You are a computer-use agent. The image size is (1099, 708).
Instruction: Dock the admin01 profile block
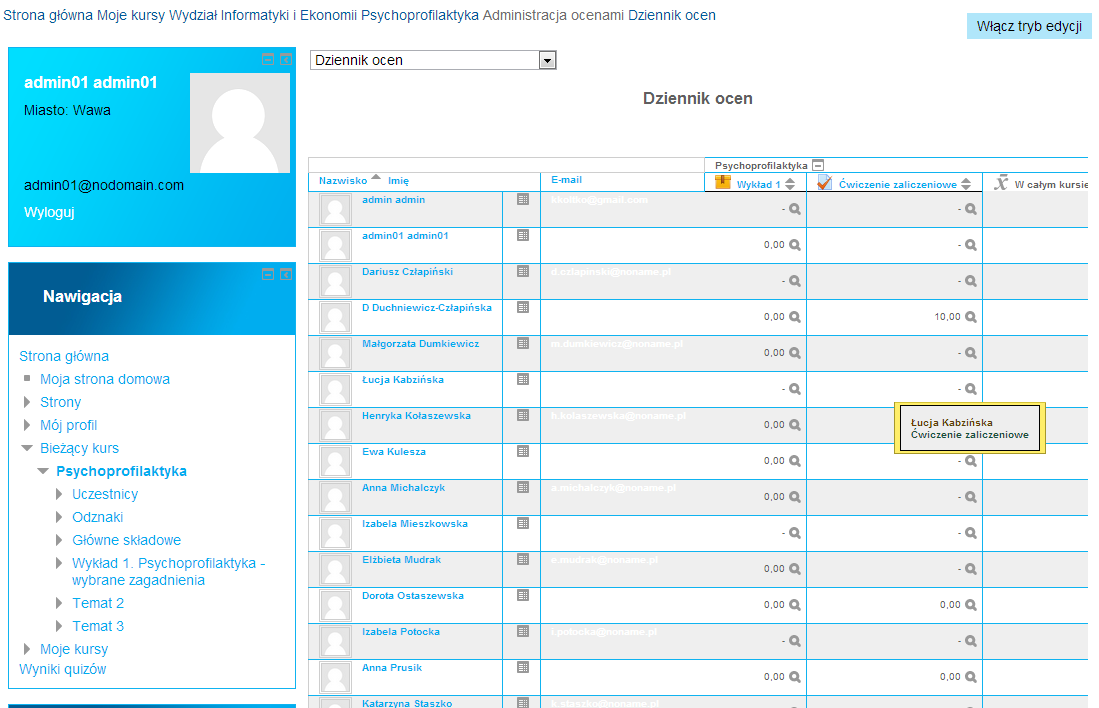tap(286, 60)
